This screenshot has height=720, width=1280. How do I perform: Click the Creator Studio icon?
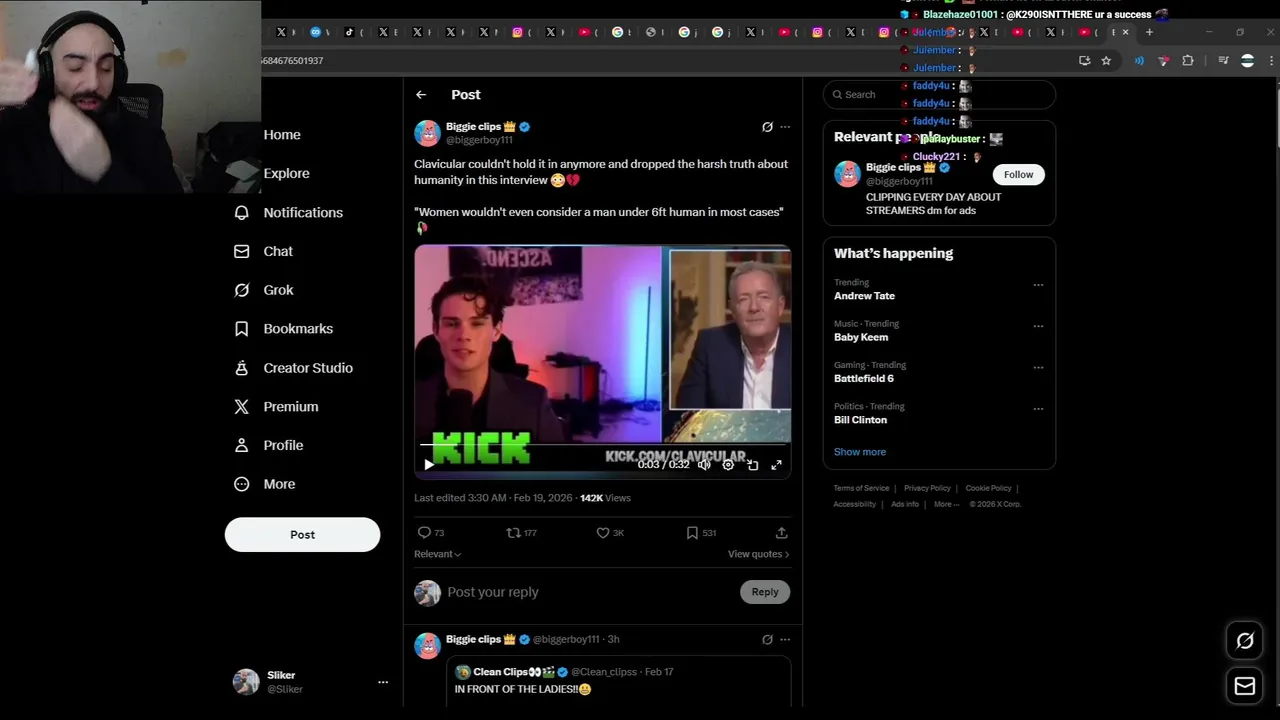[241, 368]
